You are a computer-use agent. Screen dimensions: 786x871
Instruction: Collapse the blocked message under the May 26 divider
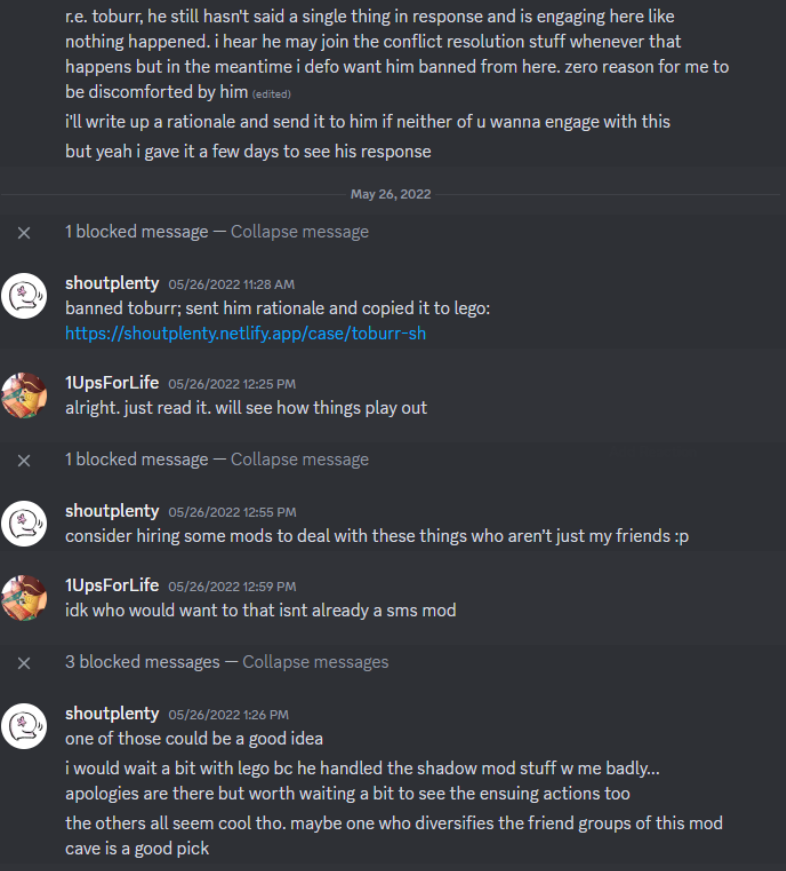299,232
